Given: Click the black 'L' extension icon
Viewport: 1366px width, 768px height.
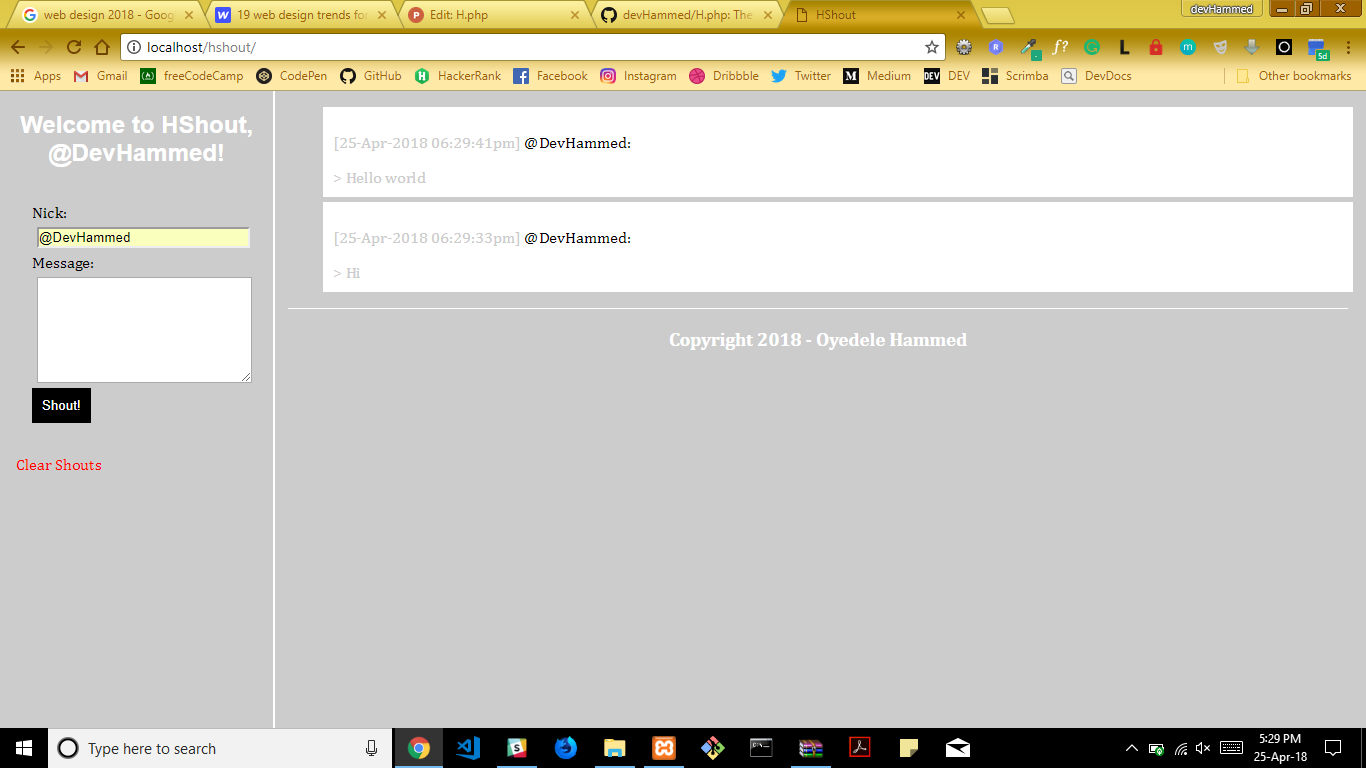Looking at the screenshot, I should (1124, 47).
